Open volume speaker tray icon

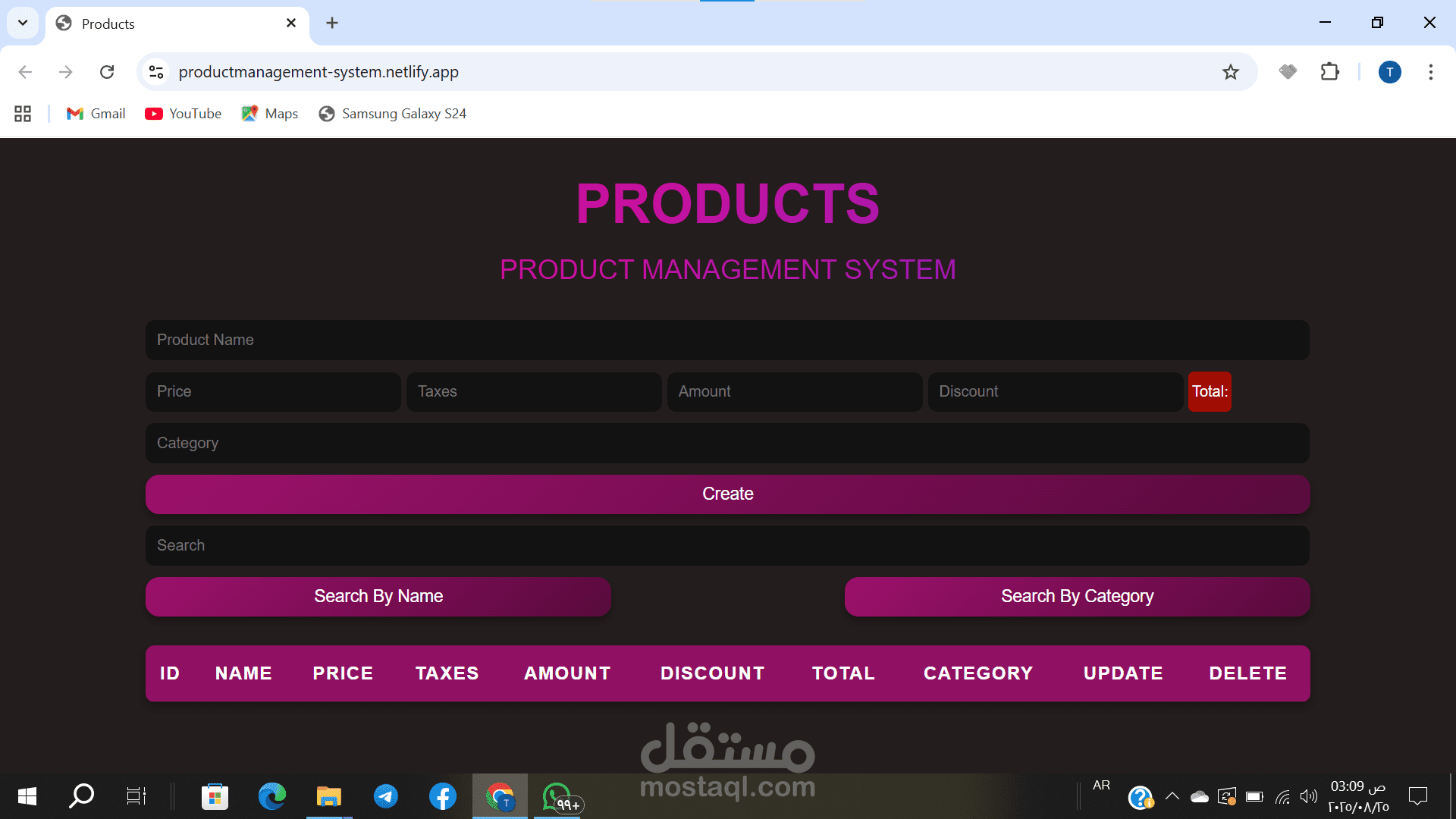click(x=1309, y=796)
